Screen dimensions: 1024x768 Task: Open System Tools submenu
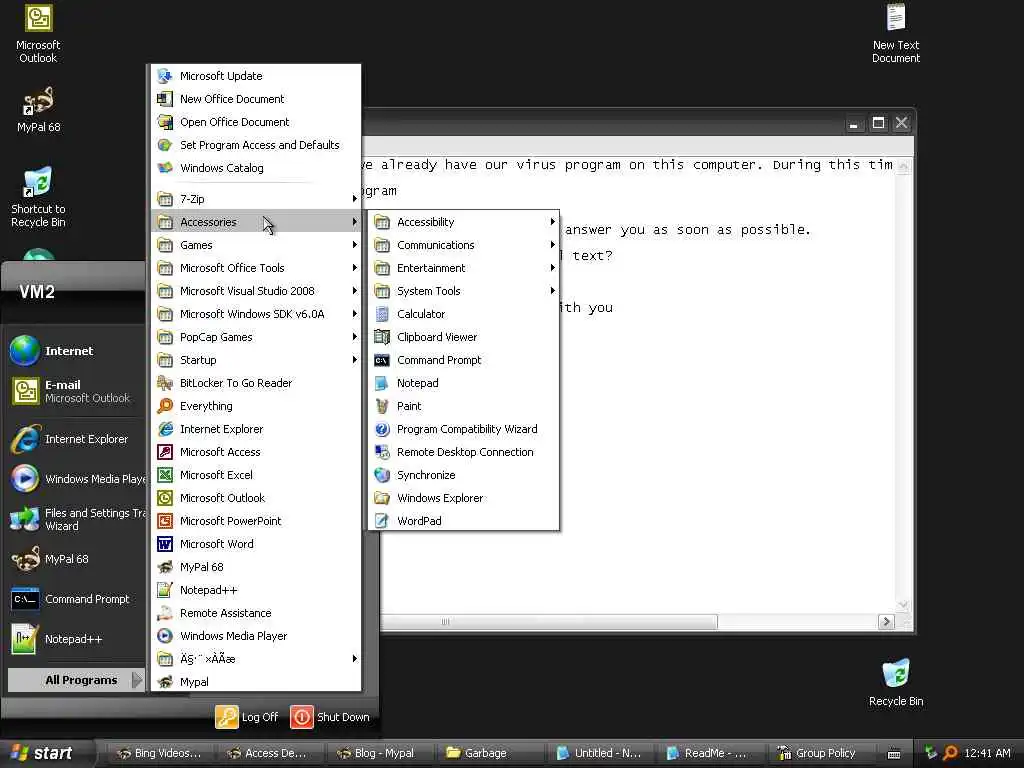point(463,291)
